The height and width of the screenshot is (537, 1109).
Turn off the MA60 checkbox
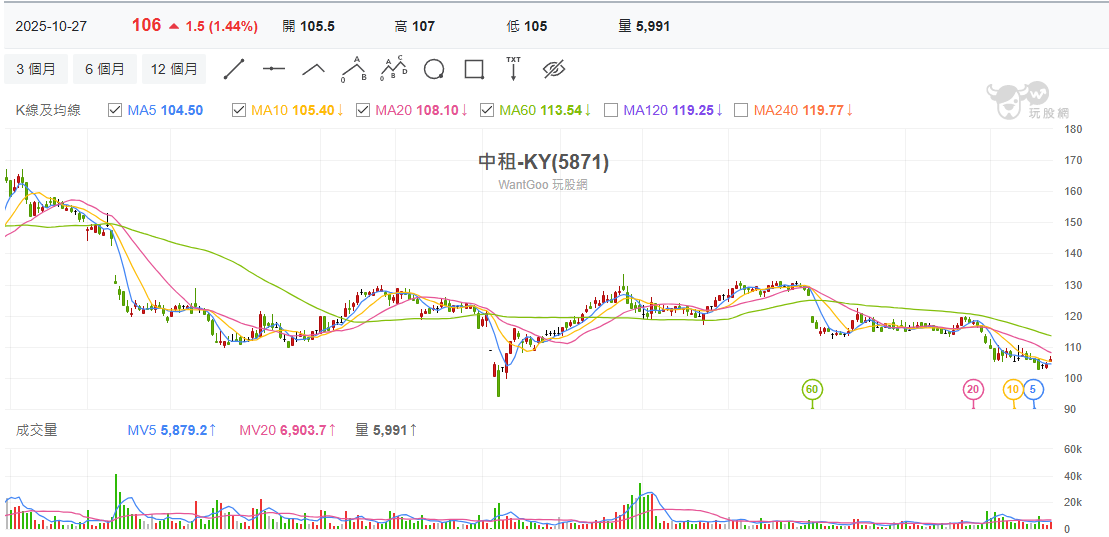coord(487,110)
